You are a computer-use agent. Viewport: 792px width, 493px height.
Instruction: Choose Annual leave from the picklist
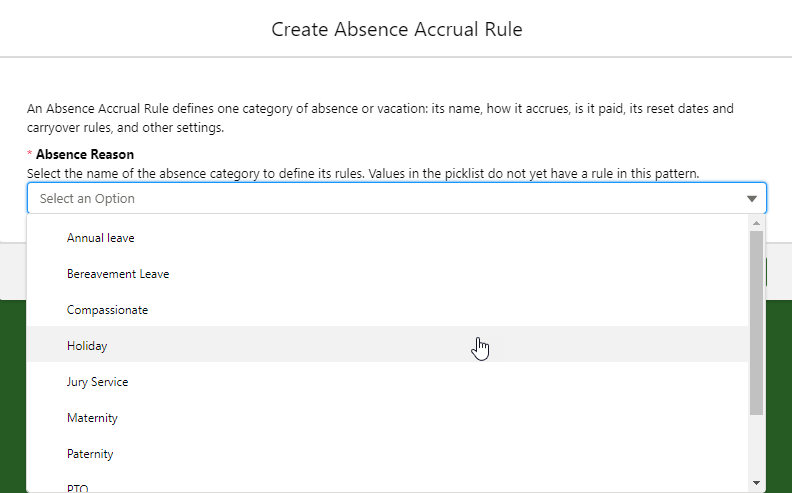(x=101, y=238)
